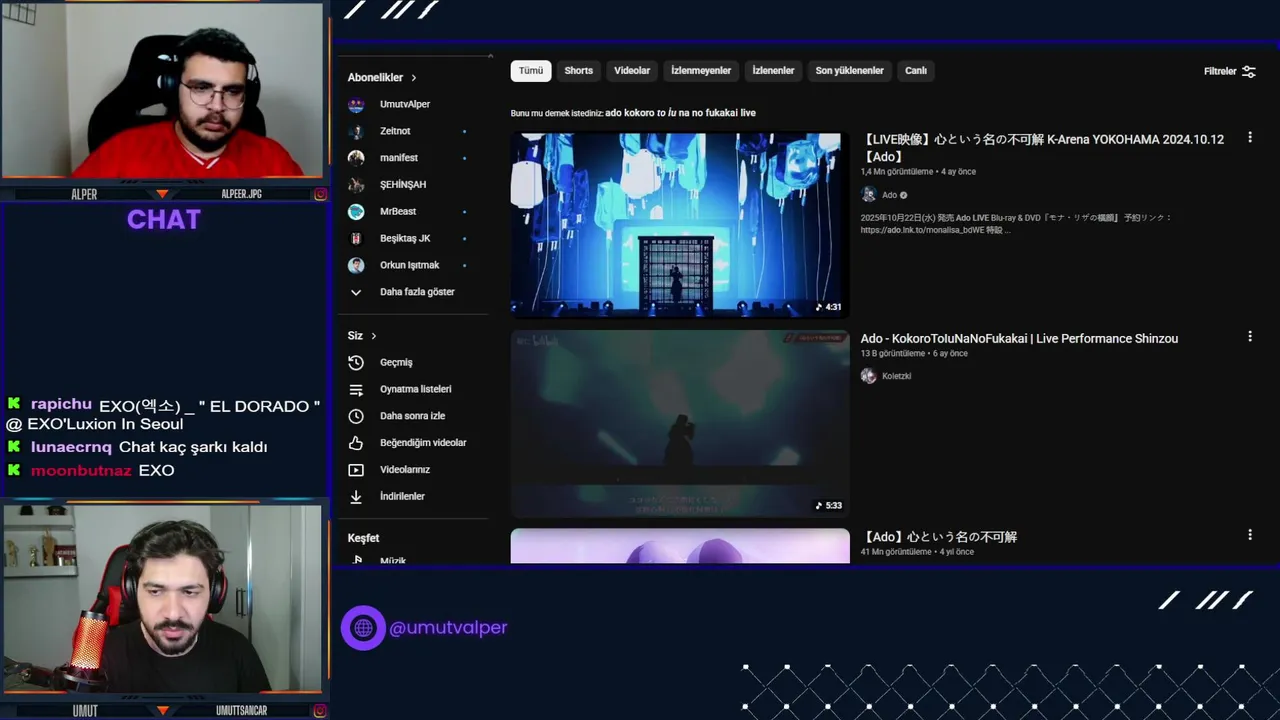
Task: Click the manifest channel avatar
Action: [356, 158]
